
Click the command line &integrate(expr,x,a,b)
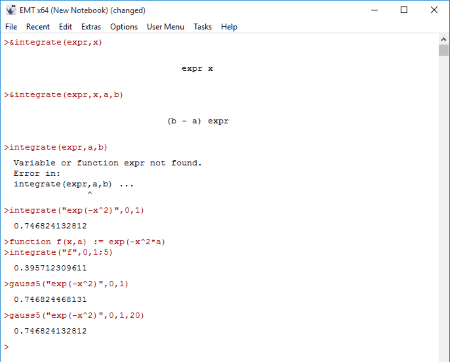click(x=64, y=95)
